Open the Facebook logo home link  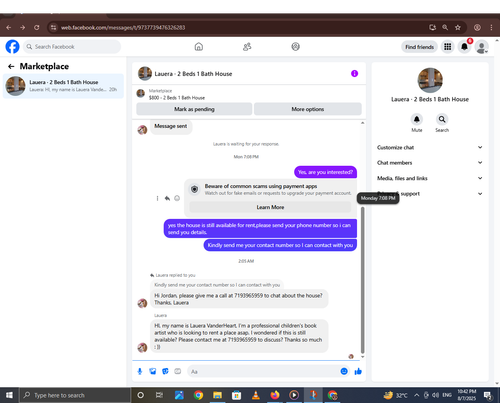[12, 47]
